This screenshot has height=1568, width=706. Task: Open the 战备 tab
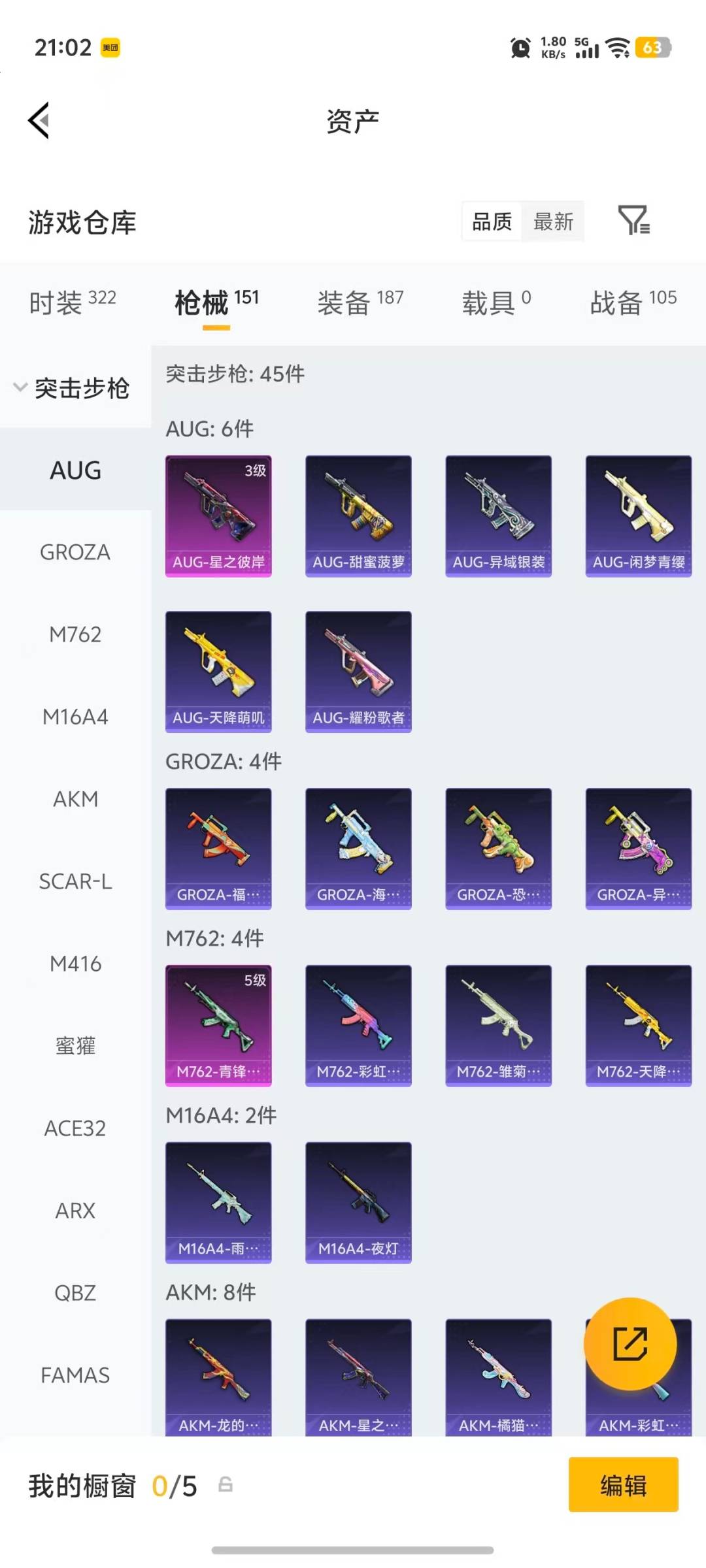(x=633, y=302)
